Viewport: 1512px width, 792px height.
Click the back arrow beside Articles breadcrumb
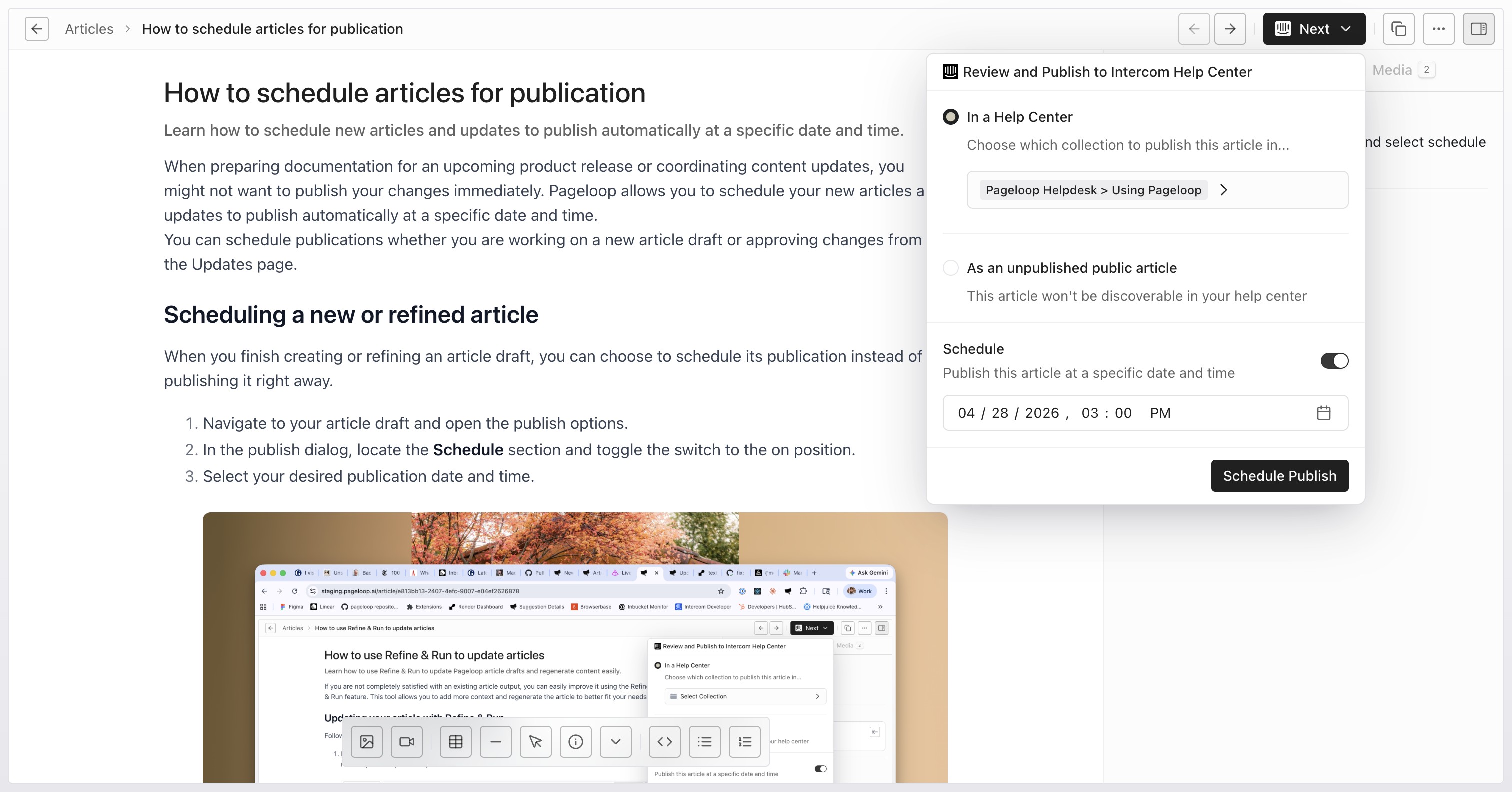click(x=37, y=29)
